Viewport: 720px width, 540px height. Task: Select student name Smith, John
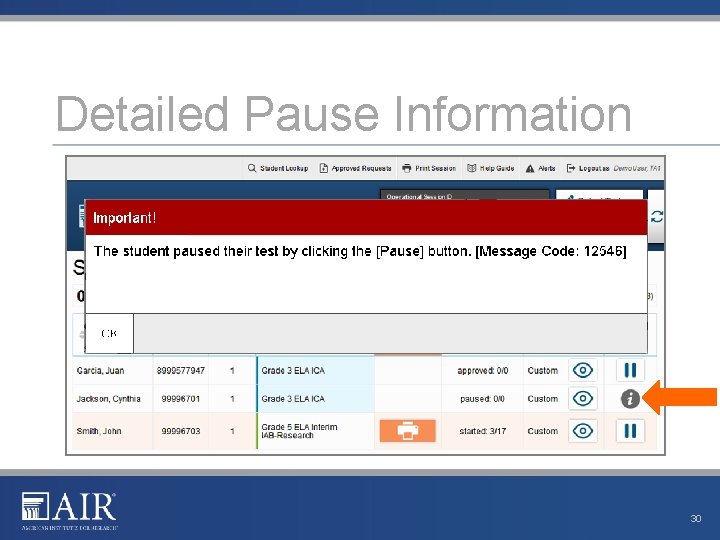click(99, 431)
